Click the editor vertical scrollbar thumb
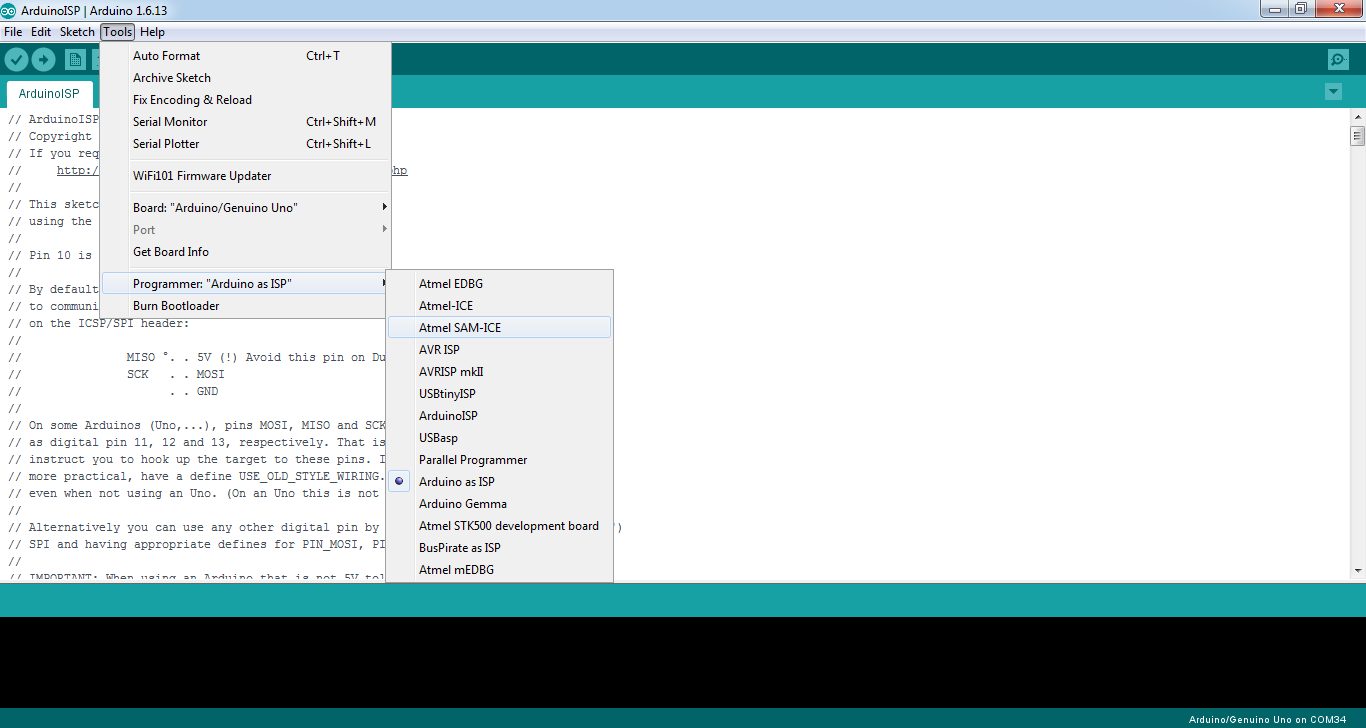This screenshot has width=1366, height=728. click(1357, 135)
